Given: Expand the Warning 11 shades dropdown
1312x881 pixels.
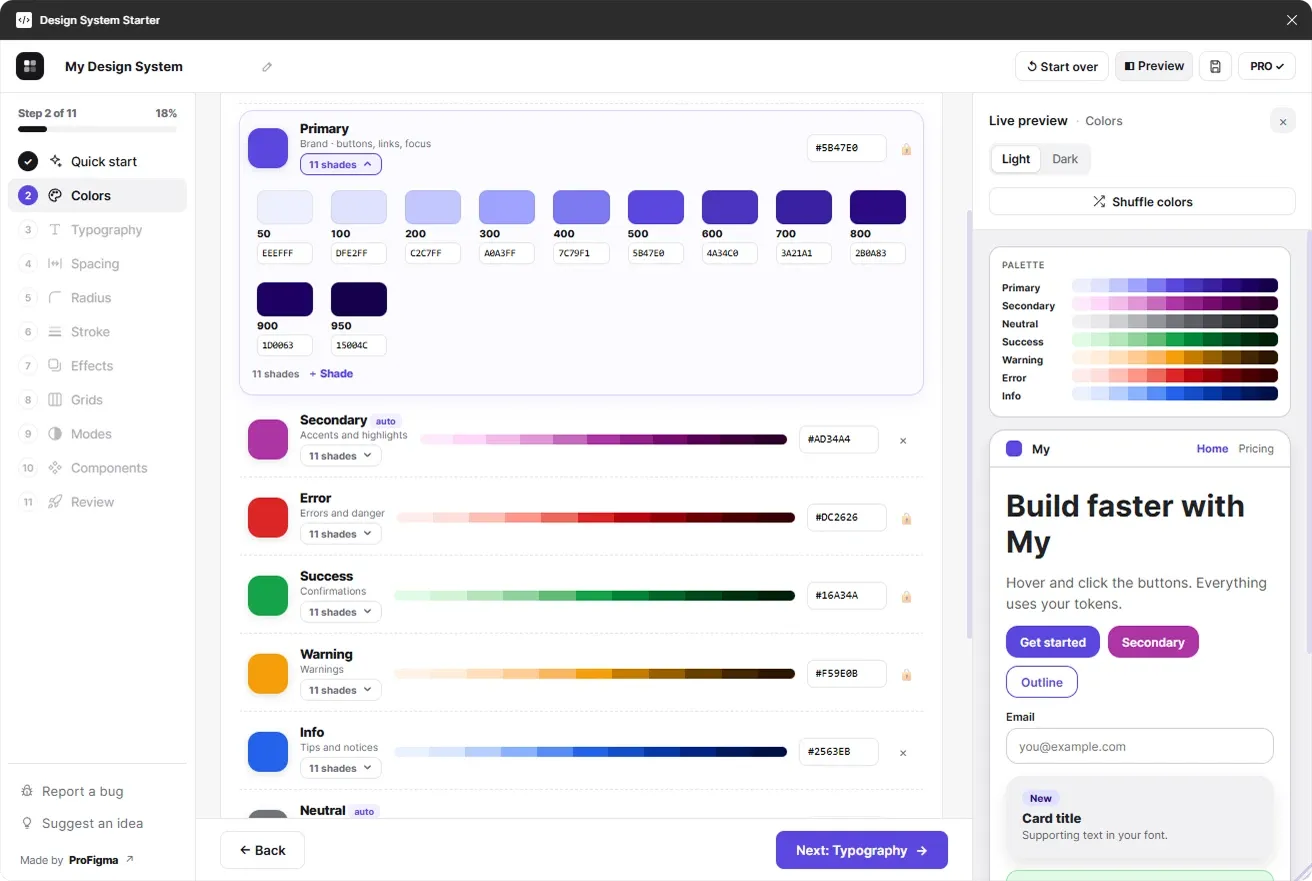Looking at the screenshot, I should pyautogui.click(x=340, y=690).
